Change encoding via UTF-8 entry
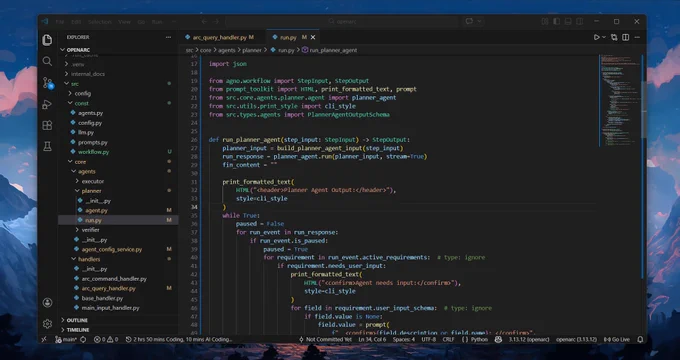 coord(428,339)
